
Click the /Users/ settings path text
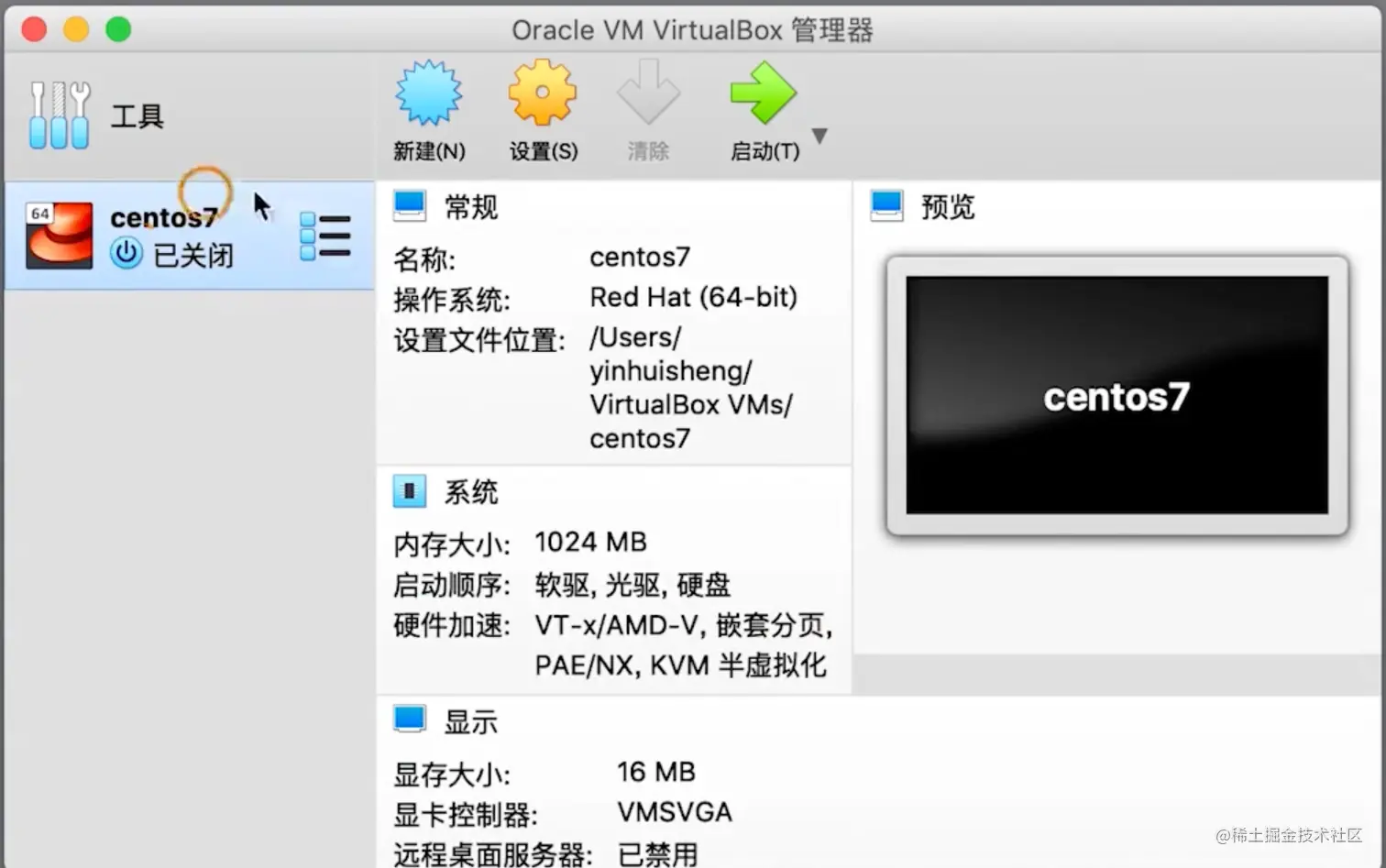point(635,337)
